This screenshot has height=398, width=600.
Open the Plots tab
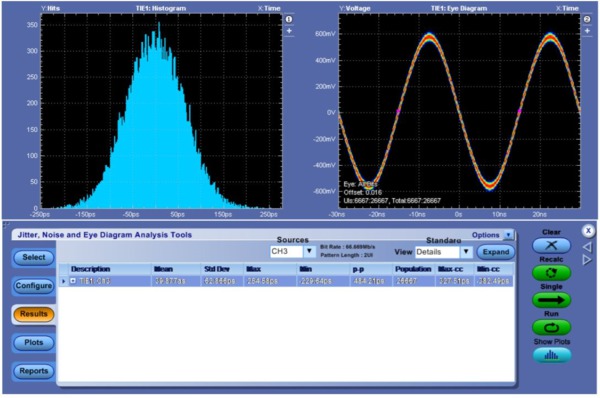coord(34,343)
